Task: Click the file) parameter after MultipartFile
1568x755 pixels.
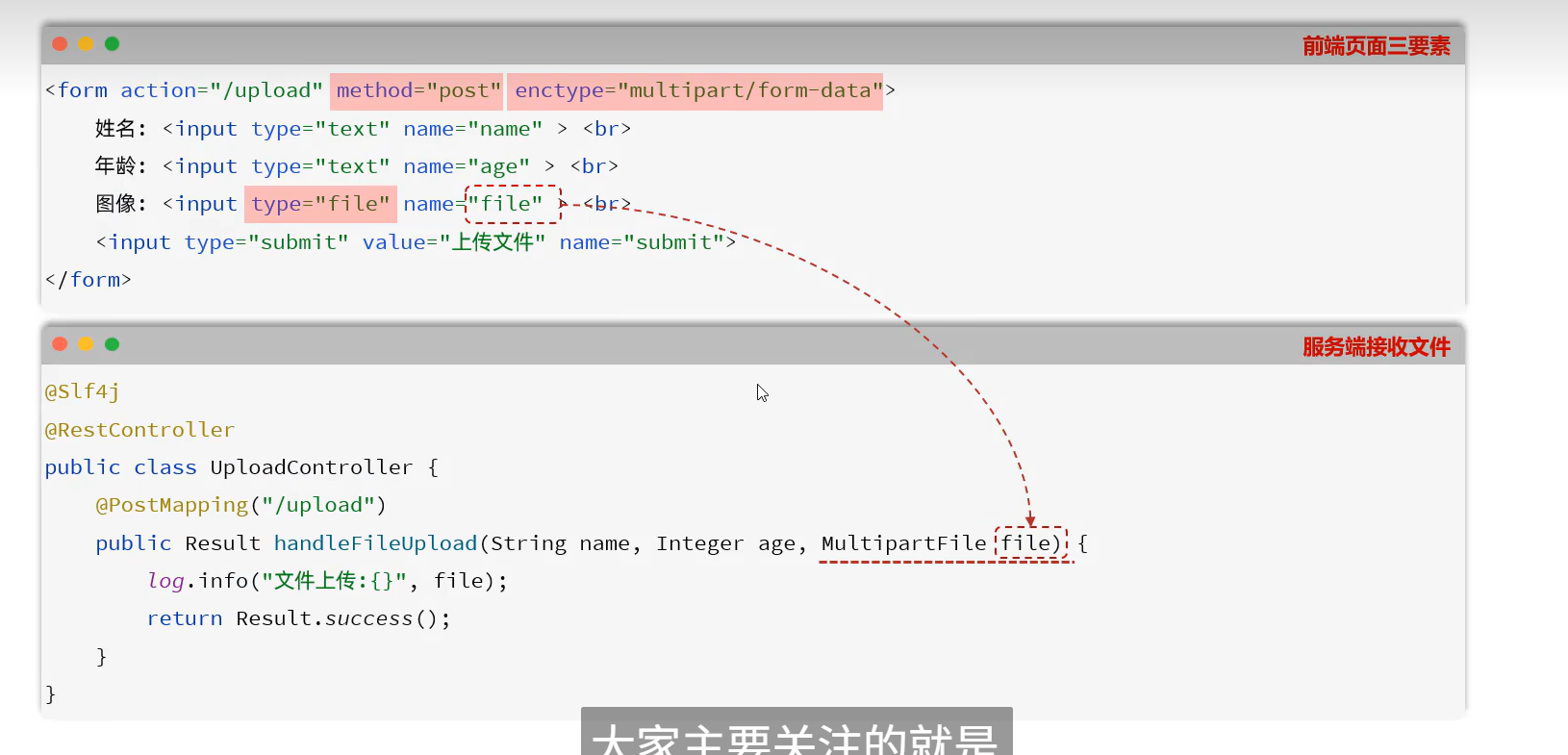Action: (x=1031, y=543)
